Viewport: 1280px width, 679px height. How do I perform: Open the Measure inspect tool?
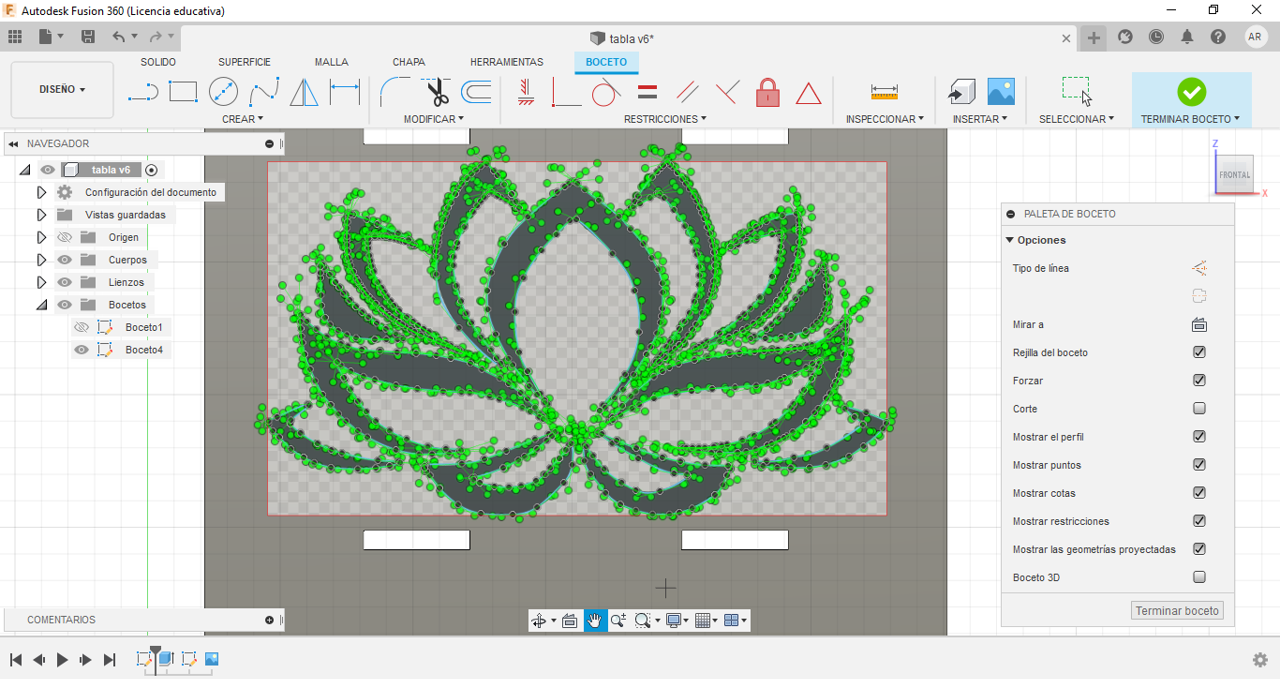pyautogui.click(x=884, y=93)
